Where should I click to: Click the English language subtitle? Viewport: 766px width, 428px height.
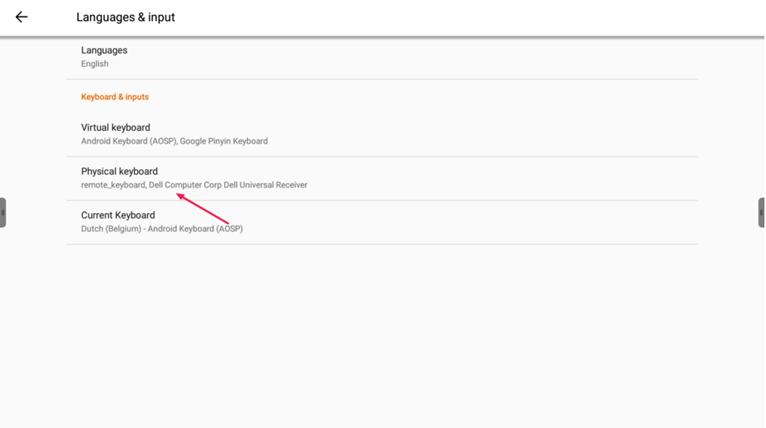click(x=95, y=64)
